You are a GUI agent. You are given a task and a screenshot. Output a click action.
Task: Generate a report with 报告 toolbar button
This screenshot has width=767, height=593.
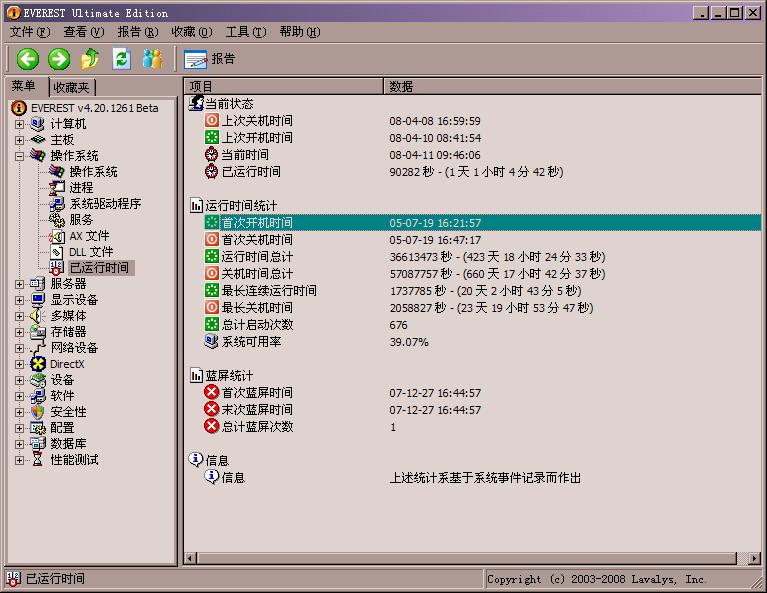(209, 59)
